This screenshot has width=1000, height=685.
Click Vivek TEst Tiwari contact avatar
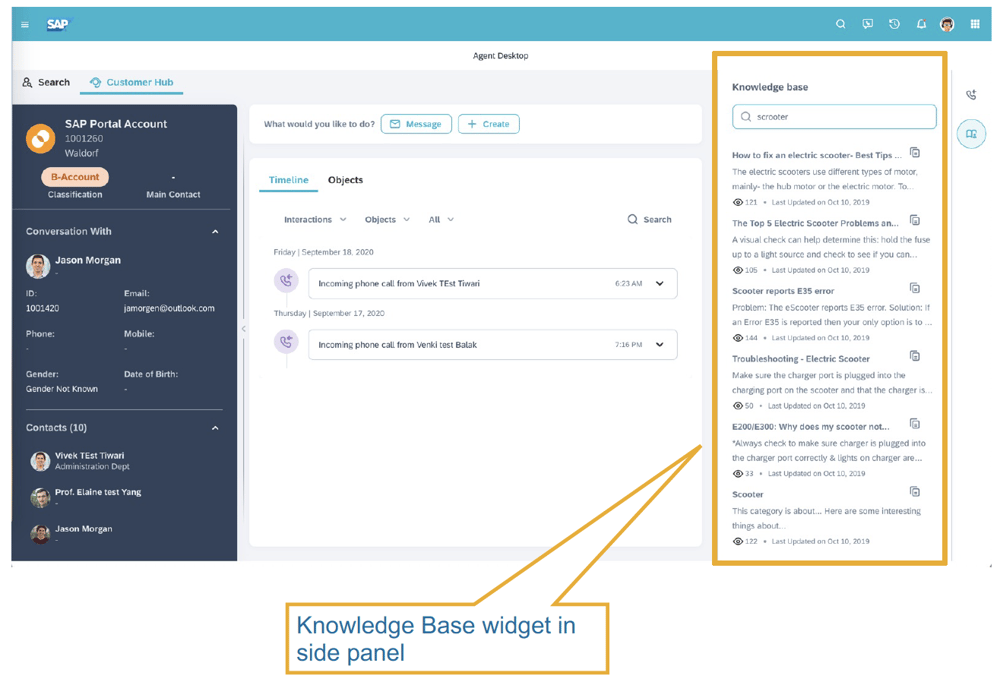tap(40, 461)
